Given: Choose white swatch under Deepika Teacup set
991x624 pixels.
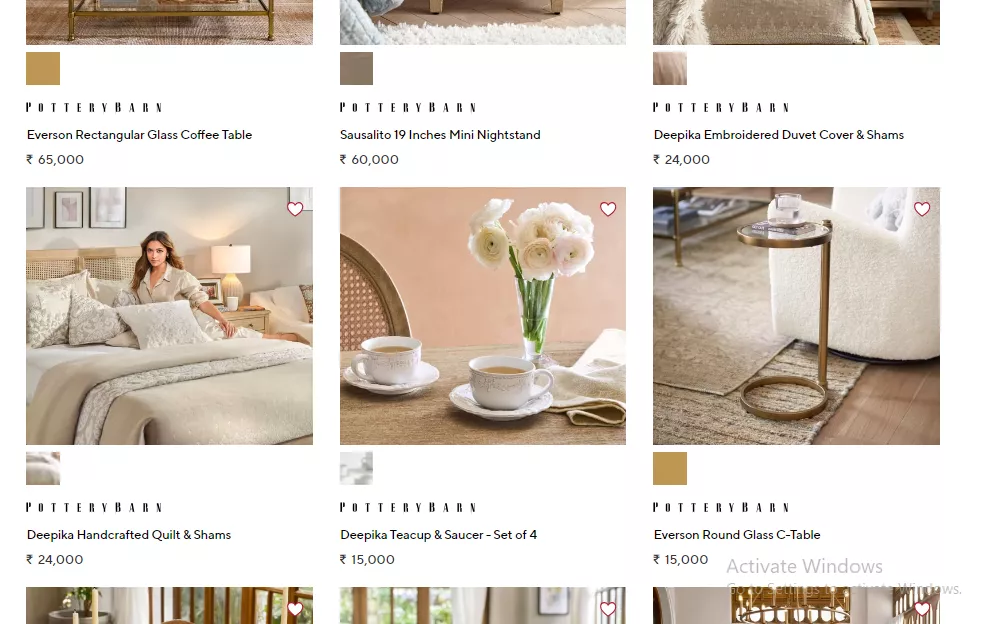Looking at the screenshot, I should 356,468.
